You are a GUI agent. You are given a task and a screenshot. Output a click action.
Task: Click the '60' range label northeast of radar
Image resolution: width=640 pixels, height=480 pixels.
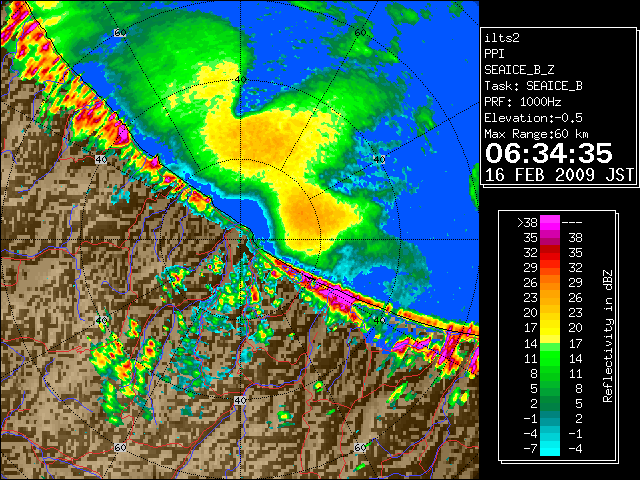(360, 33)
